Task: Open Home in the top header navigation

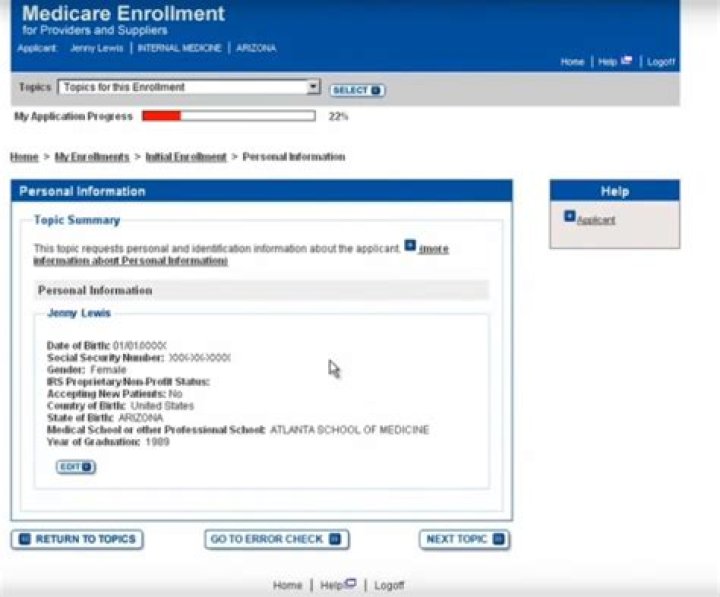Action: coord(572,62)
